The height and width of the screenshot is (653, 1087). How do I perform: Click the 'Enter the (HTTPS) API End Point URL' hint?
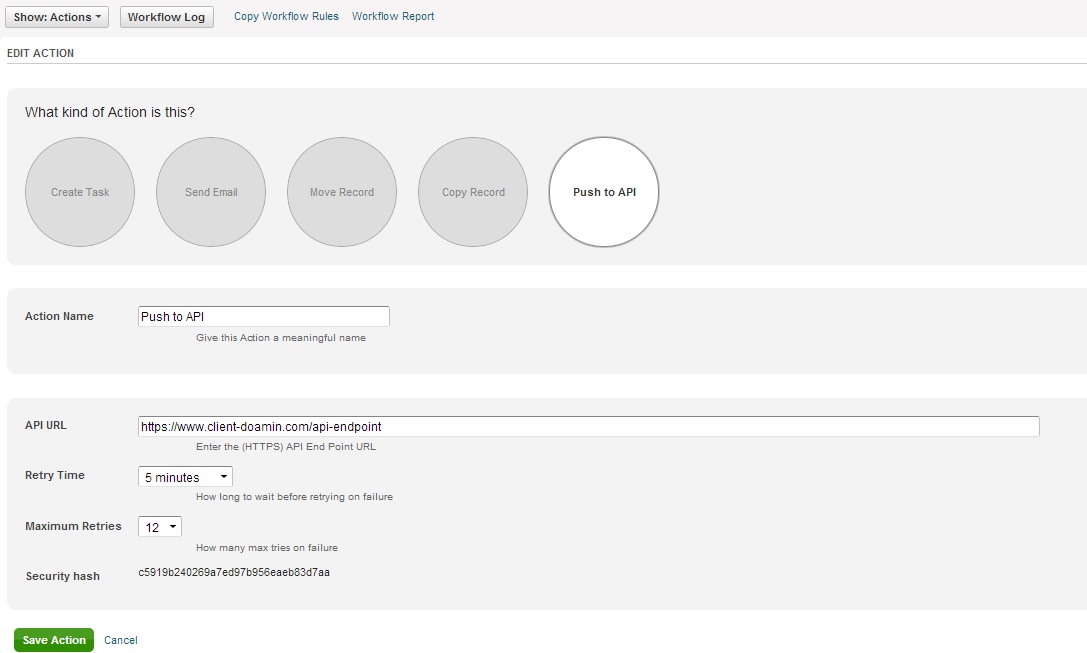[286, 446]
